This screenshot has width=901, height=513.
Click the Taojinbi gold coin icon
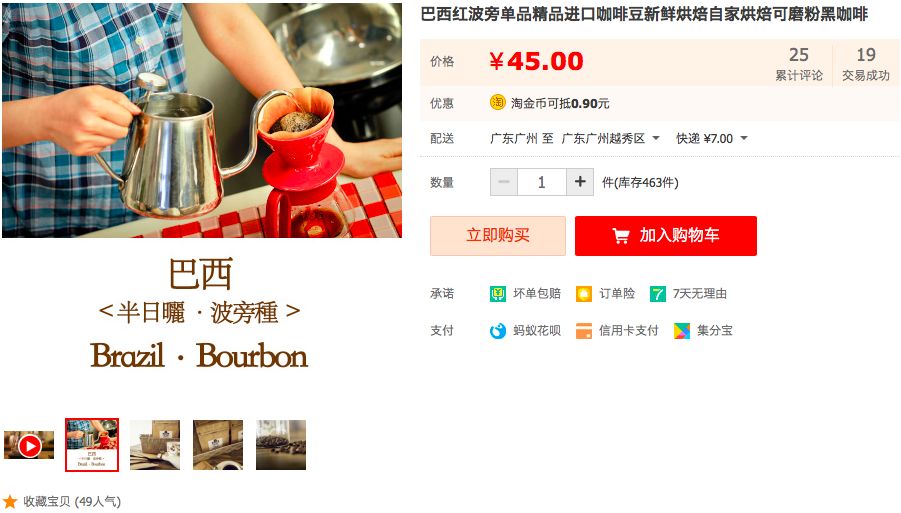(497, 103)
